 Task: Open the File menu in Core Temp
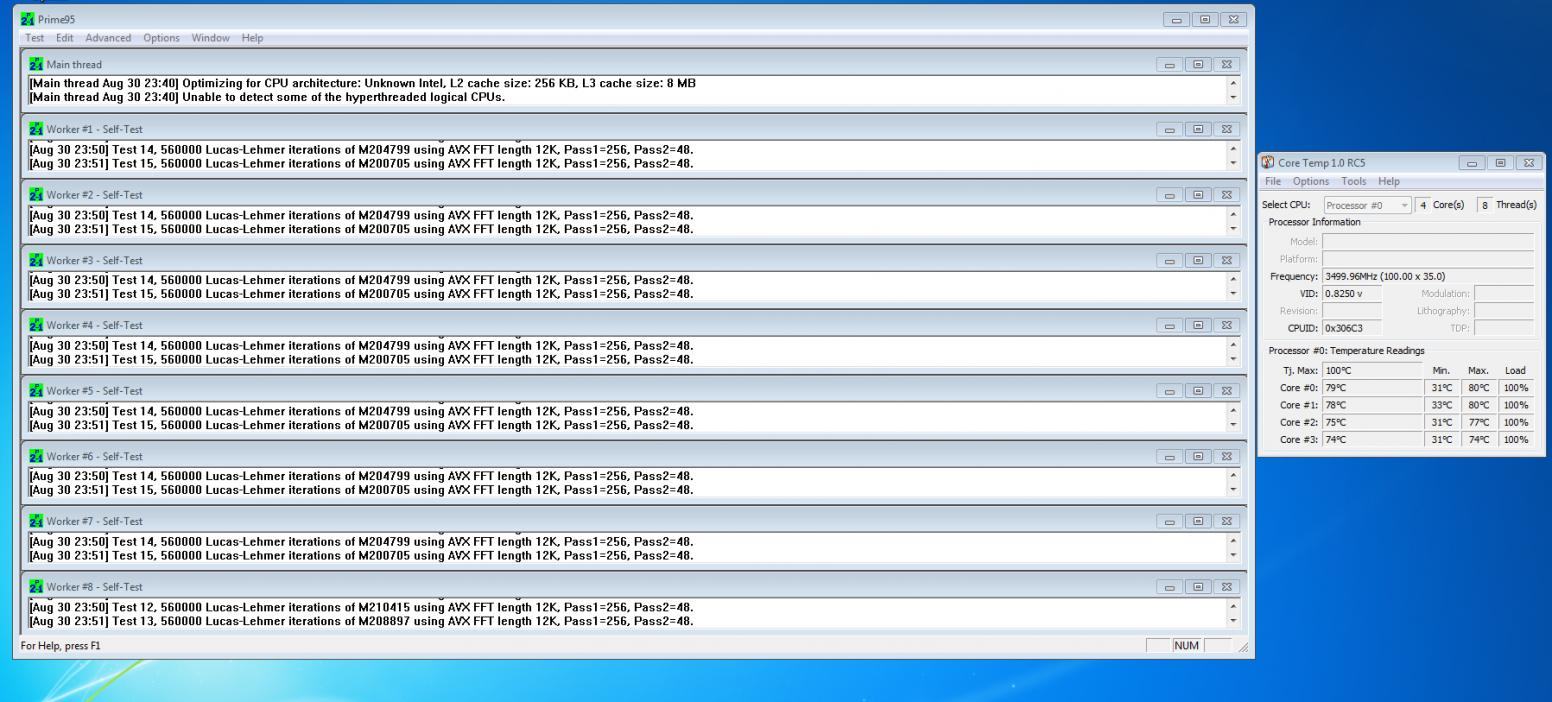(1273, 181)
